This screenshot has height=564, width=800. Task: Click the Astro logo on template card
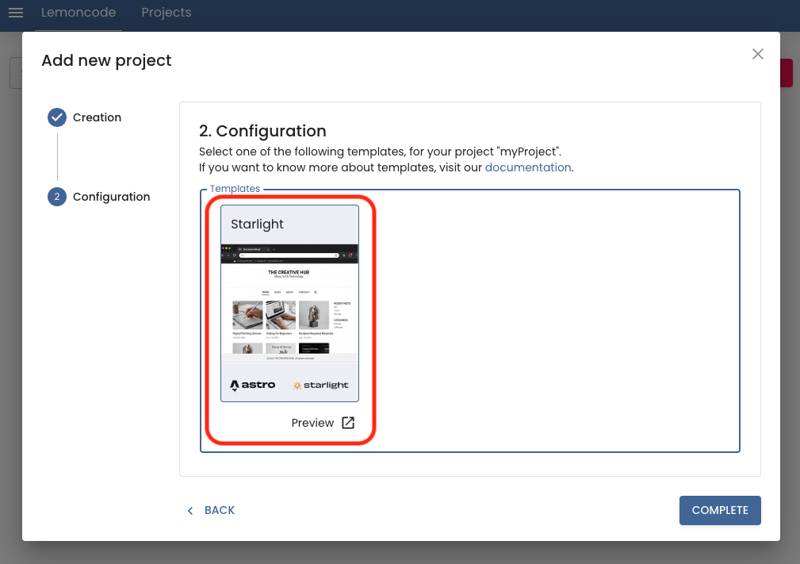(x=252, y=385)
